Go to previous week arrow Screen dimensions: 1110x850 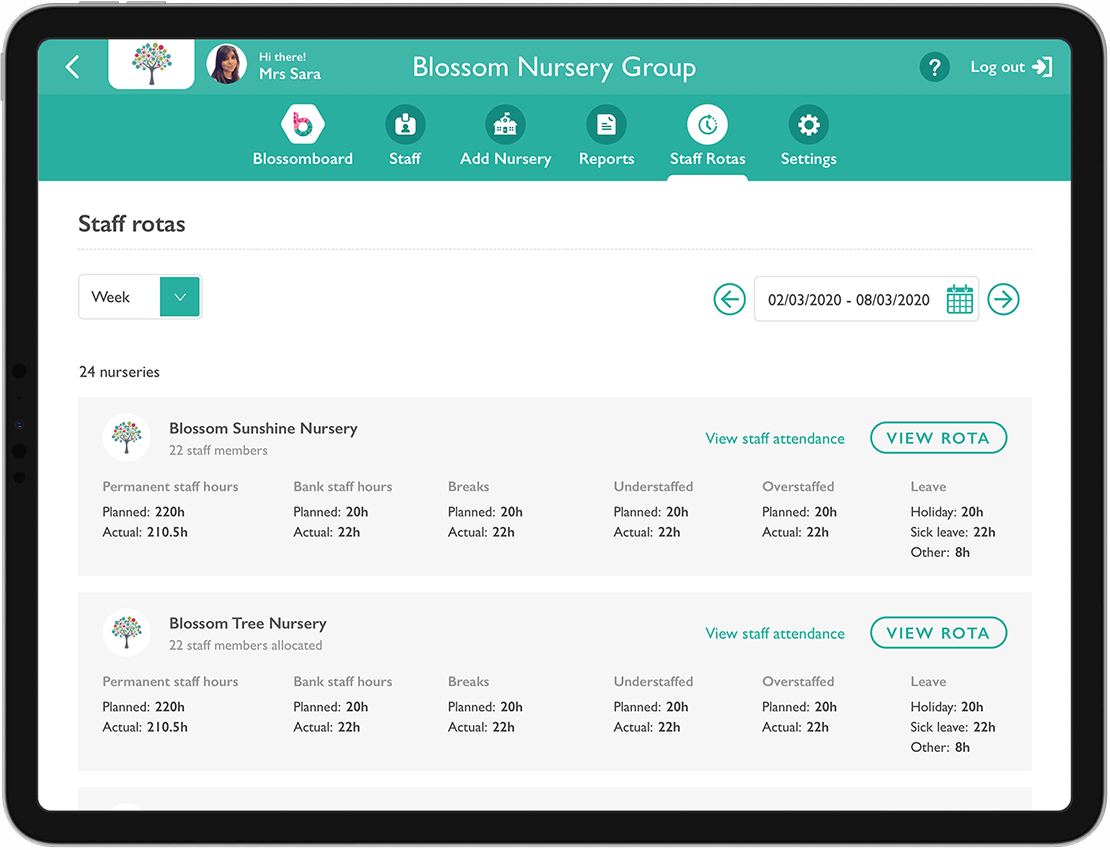point(729,299)
